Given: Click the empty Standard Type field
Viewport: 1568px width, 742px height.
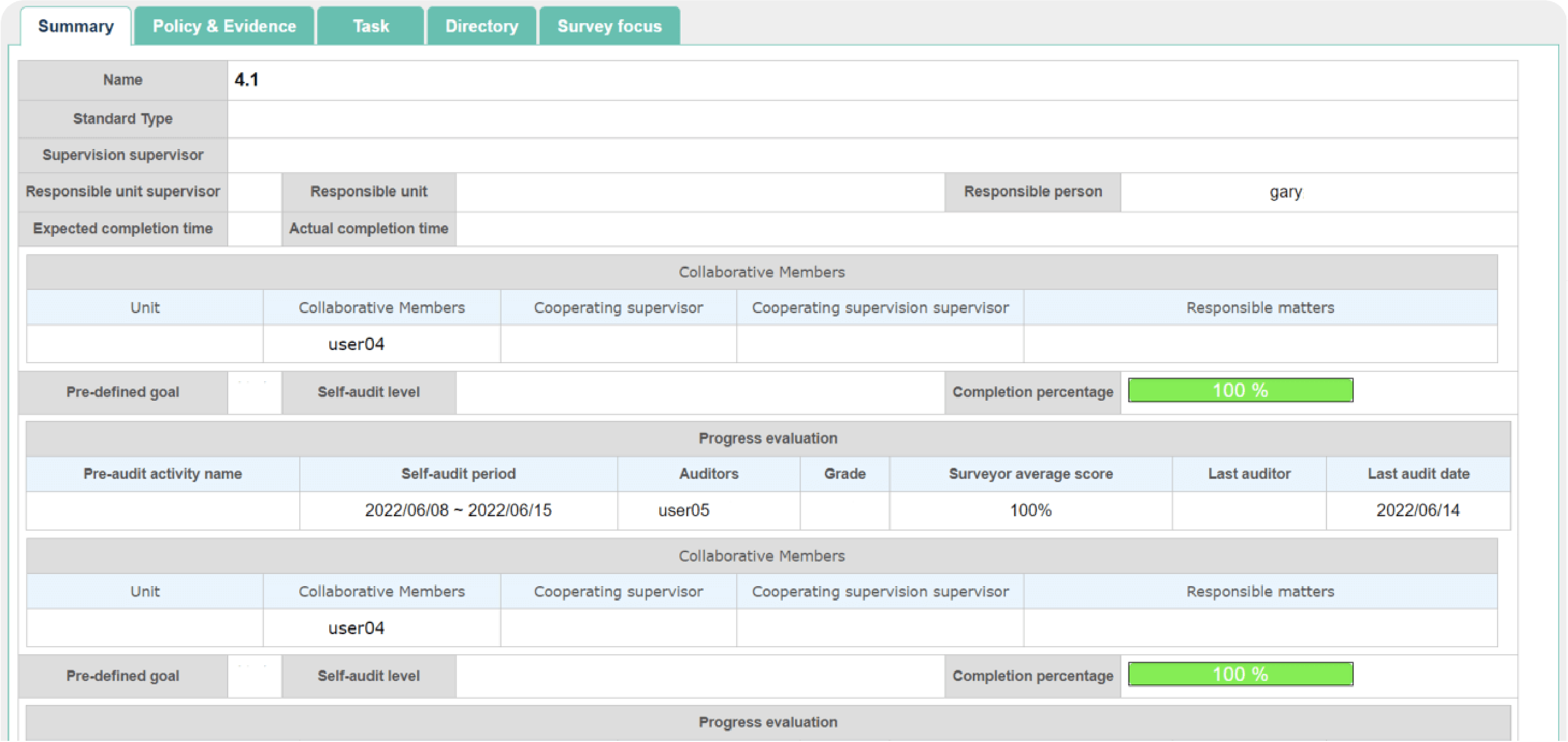Looking at the screenshot, I should point(872,119).
